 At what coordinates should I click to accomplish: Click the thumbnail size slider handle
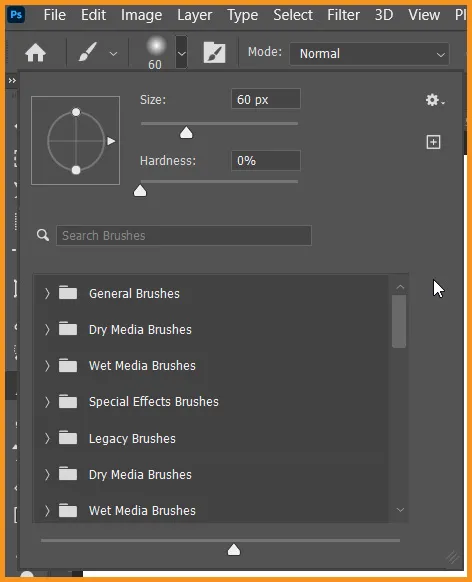pyautogui.click(x=234, y=550)
